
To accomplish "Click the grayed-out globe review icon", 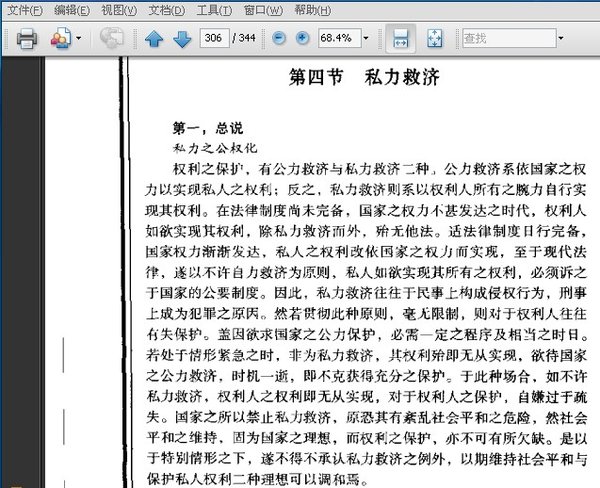I will pos(111,38).
